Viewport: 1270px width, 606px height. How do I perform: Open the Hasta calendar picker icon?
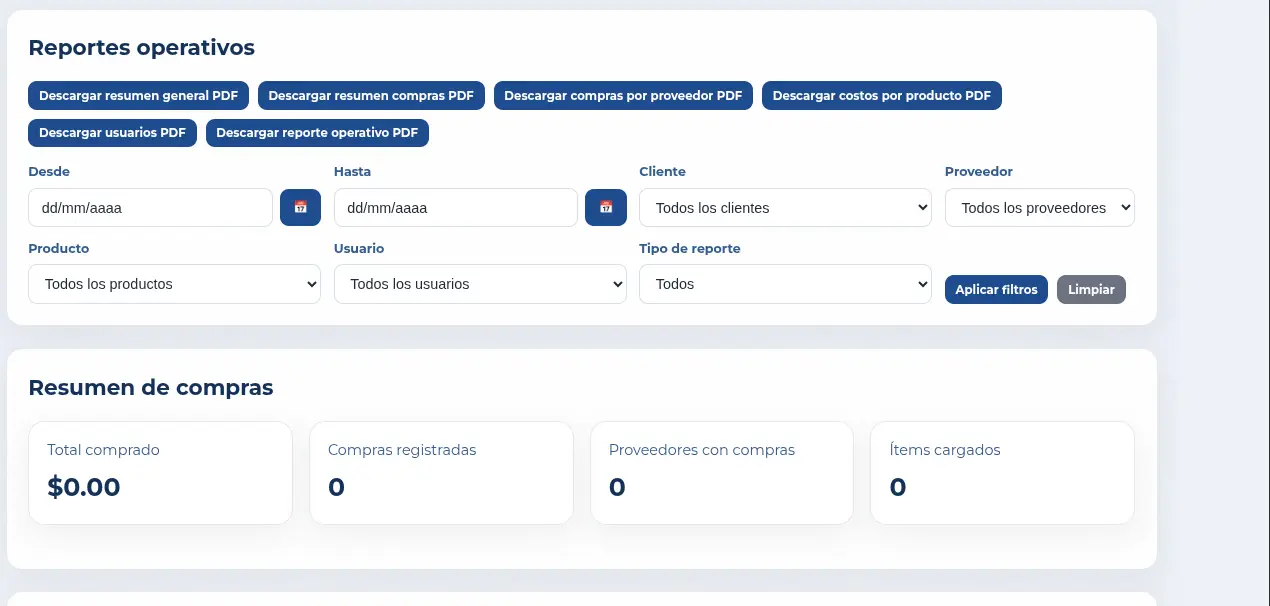(x=606, y=207)
